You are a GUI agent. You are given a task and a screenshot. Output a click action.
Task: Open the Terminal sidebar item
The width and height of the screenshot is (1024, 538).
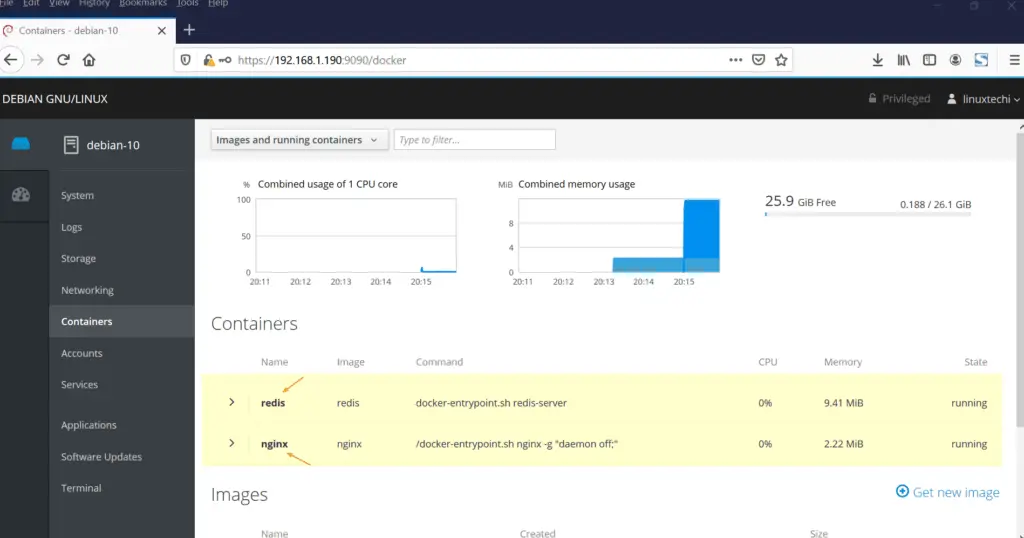(81, 488)
